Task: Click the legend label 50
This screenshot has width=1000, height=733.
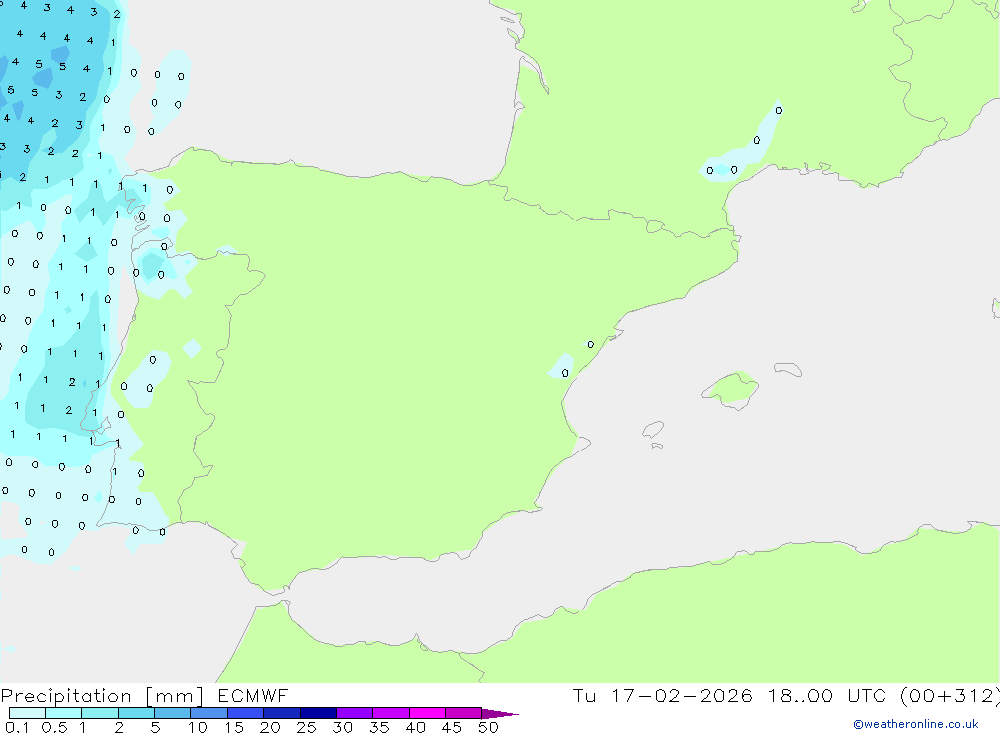Action: (488, 727)
